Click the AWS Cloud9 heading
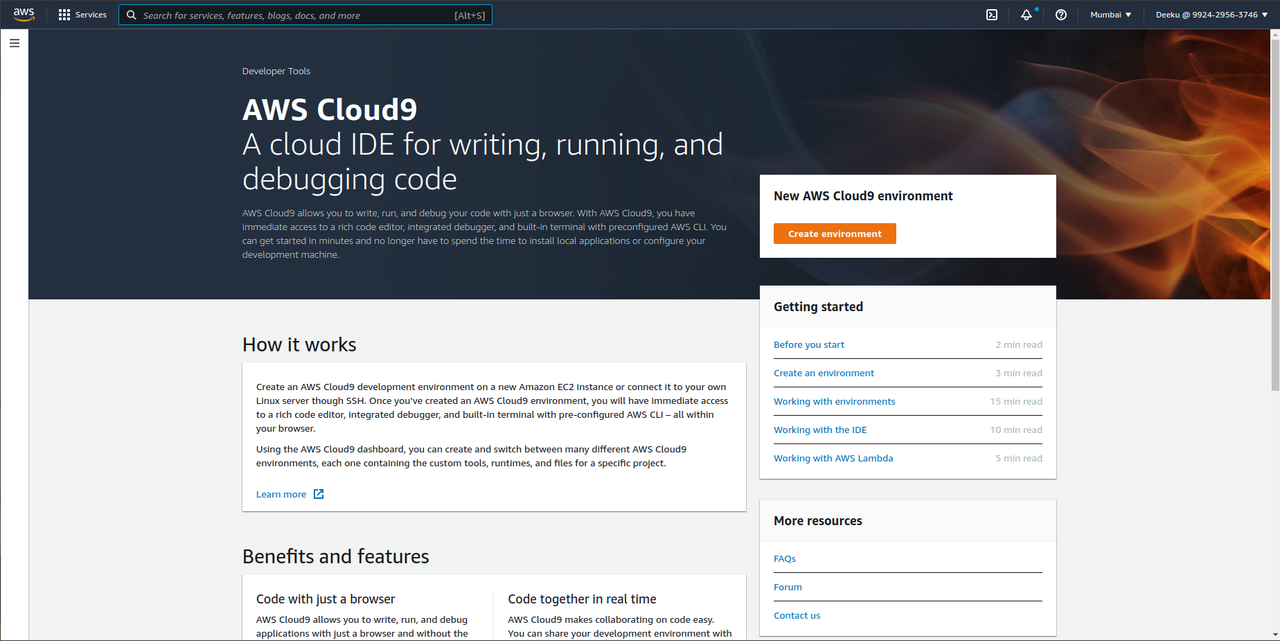The height and width of the screenshot is (641, 1280). [330, 109]
